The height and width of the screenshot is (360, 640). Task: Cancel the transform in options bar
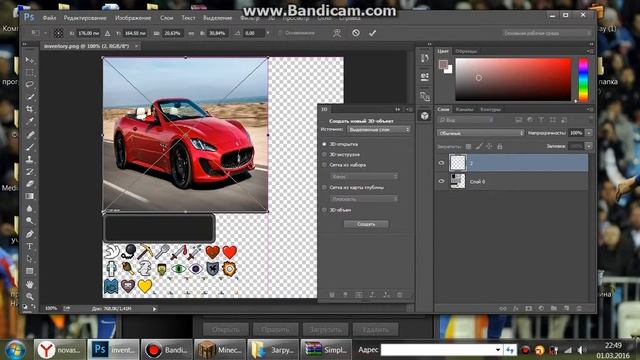(x=356, y=33)
